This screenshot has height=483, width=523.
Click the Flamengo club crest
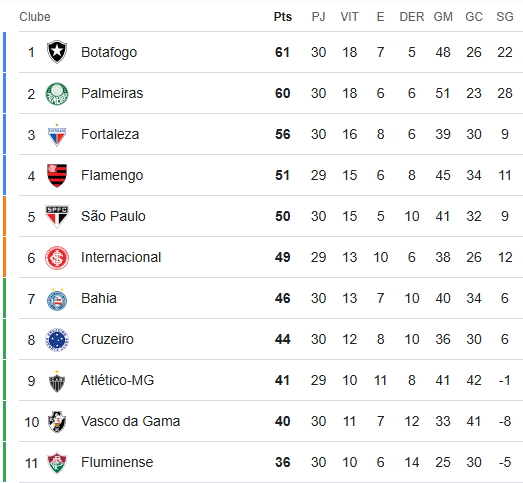coord(57,175)
